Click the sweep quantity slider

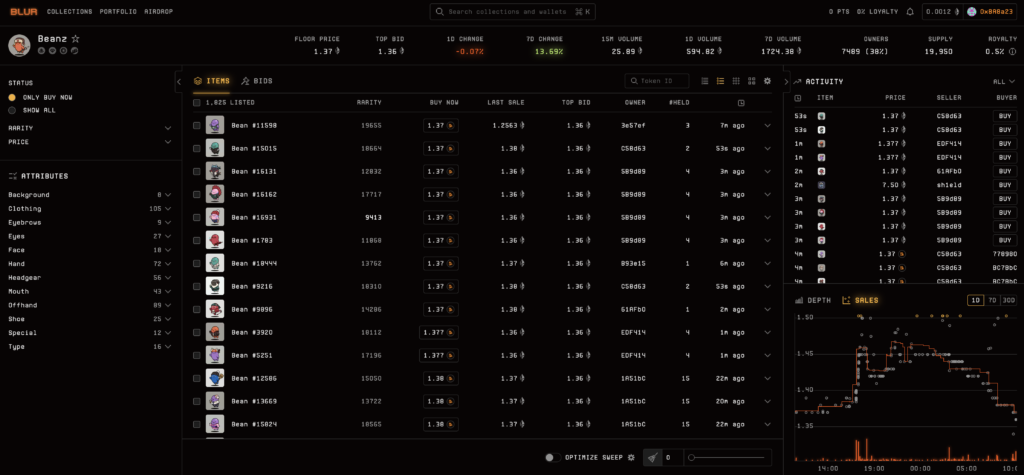[x=728, y=457]
